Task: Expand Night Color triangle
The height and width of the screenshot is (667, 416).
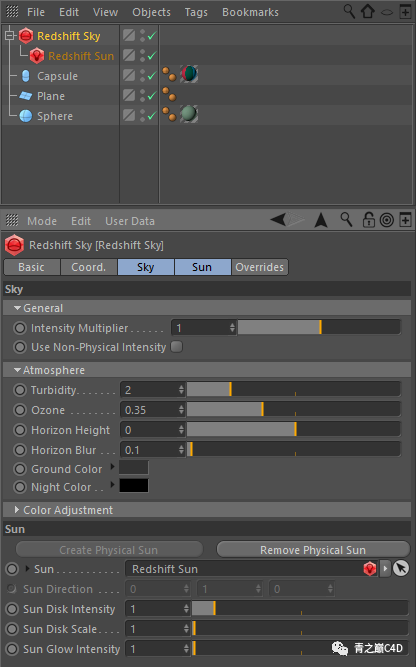Action: tap(112, 484)
